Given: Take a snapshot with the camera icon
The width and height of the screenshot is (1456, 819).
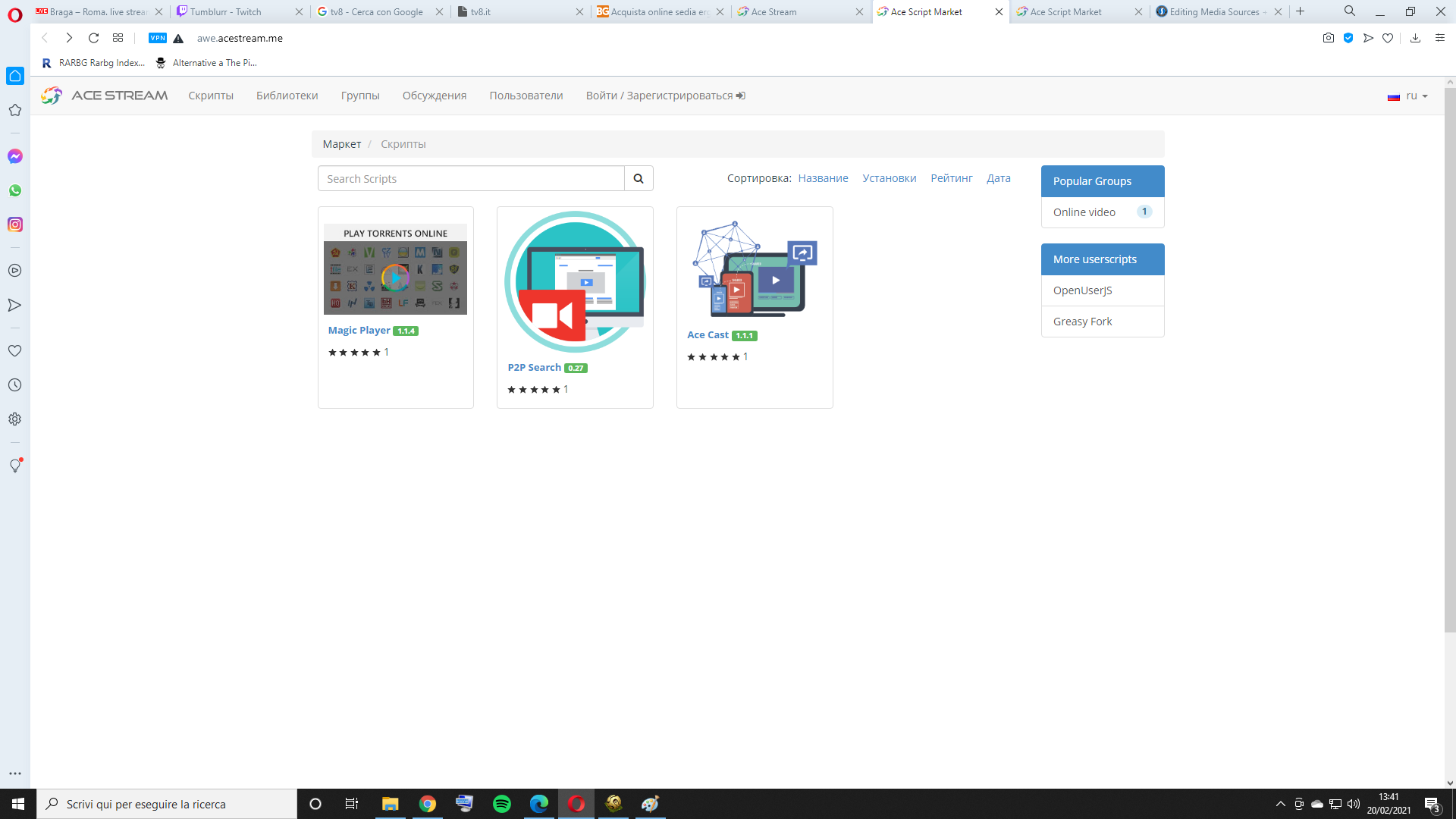Looking at the screenshot, I should 1329,38.
